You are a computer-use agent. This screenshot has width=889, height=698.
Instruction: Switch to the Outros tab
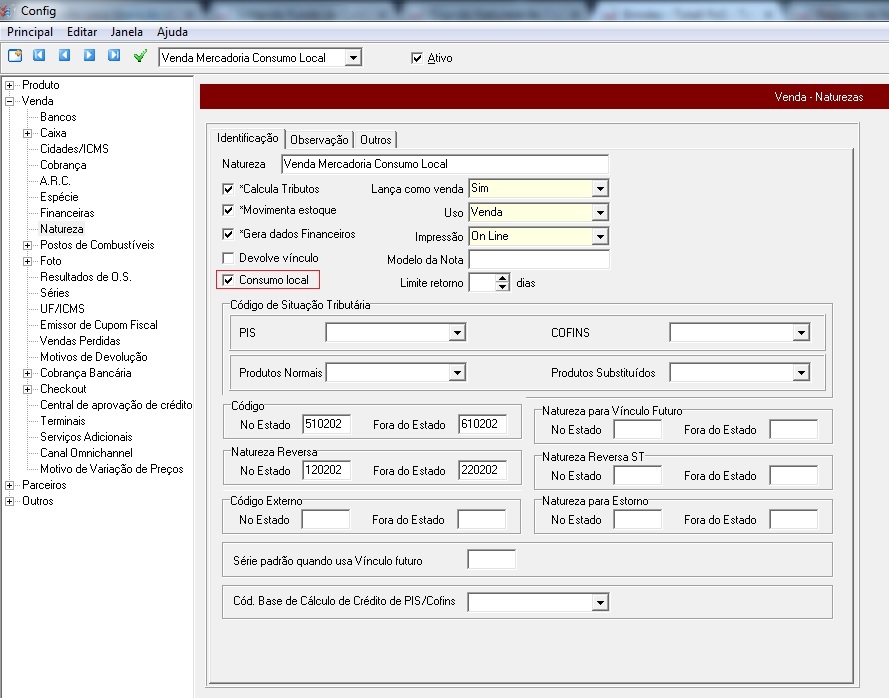click(375, 139)
